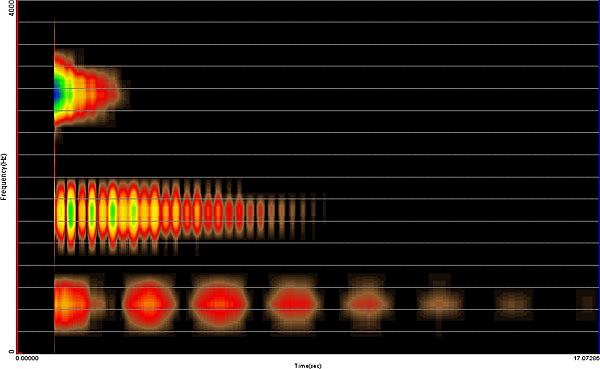Screen dimensions: 600x369
Task: Click the second low-frequency beat blob
Action: pos(148,304)
